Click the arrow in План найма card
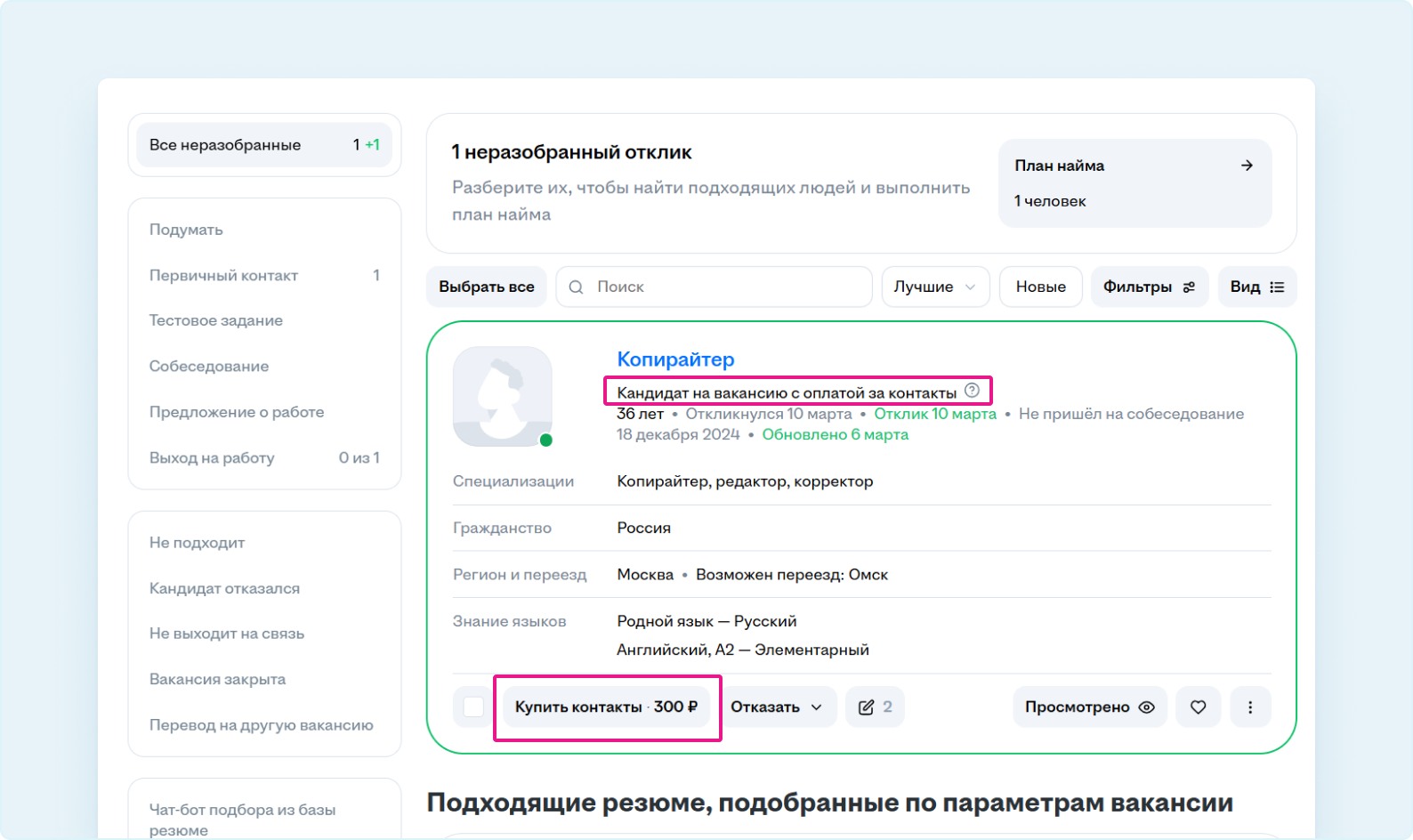Image resolution: width=1413 pixels, height=840 pixels. pos(1247,166)
